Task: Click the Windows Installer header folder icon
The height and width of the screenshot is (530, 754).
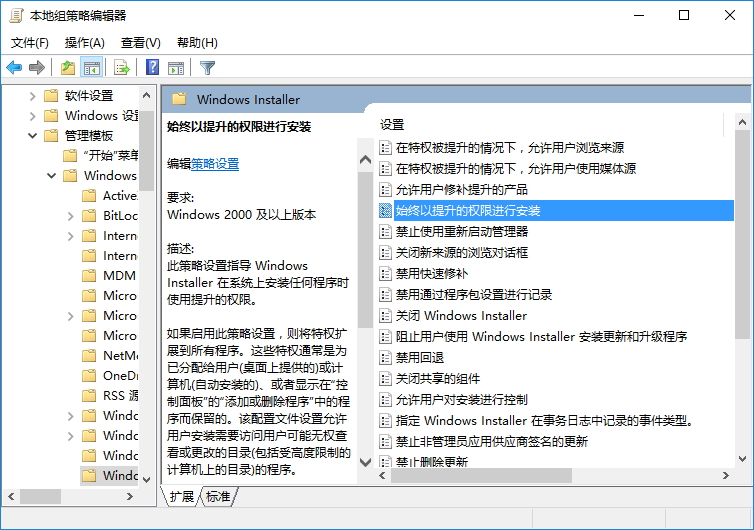Action: [x=179, y=99]
